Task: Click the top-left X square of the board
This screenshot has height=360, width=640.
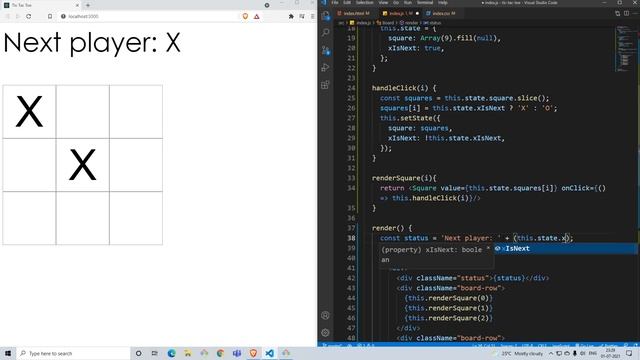Action: click(x=29, y=111)
